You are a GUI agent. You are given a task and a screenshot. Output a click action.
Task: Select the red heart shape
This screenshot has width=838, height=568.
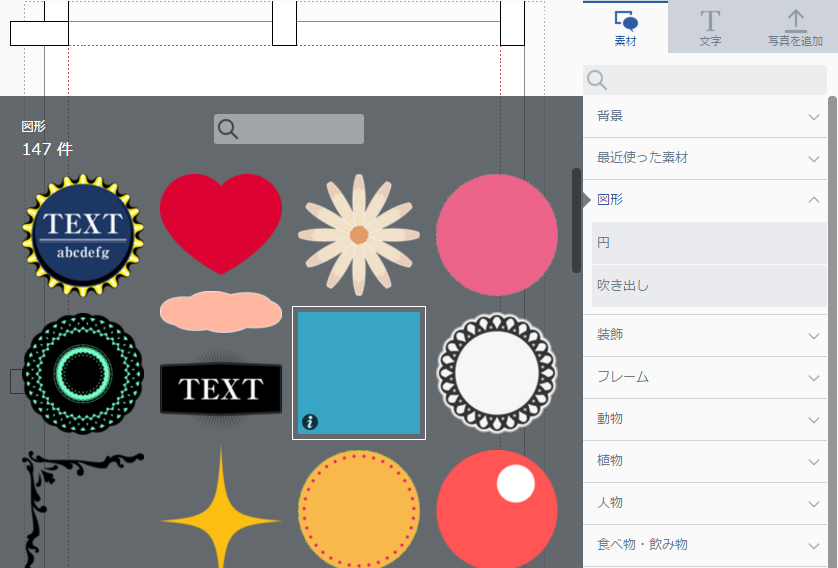pos(221,222)
